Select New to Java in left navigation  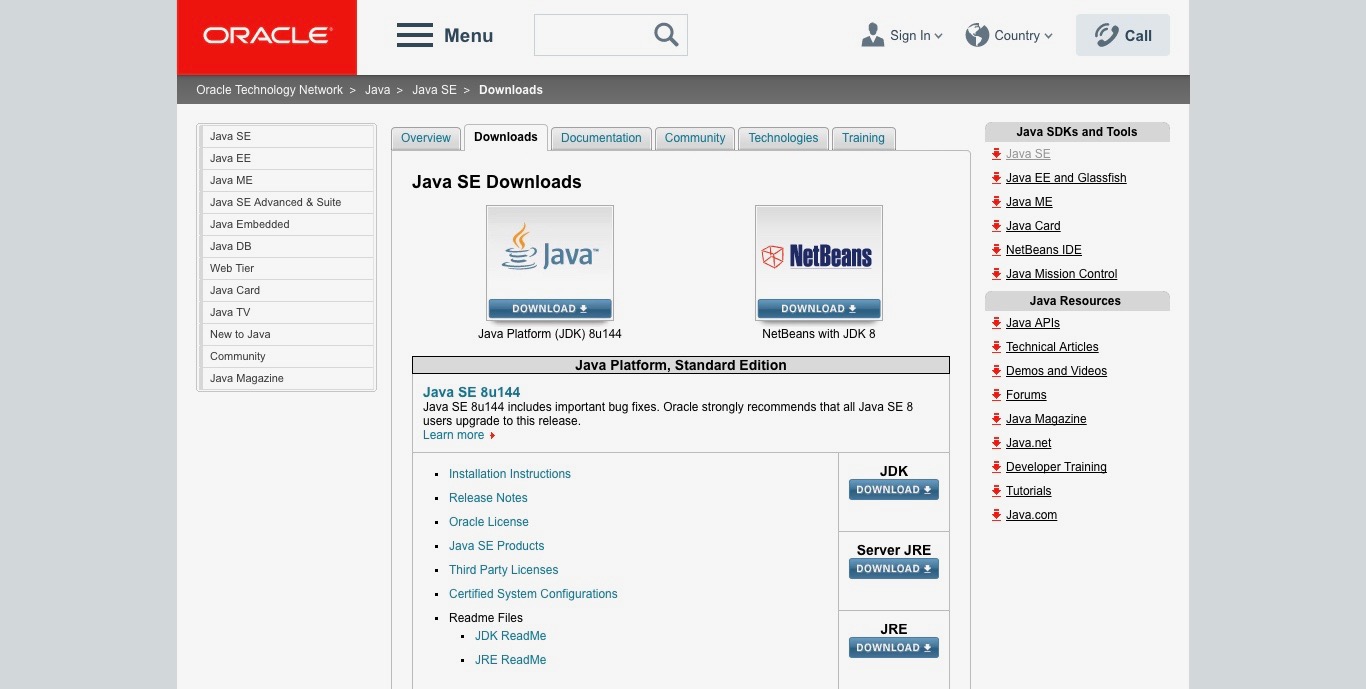click(288, 334)
